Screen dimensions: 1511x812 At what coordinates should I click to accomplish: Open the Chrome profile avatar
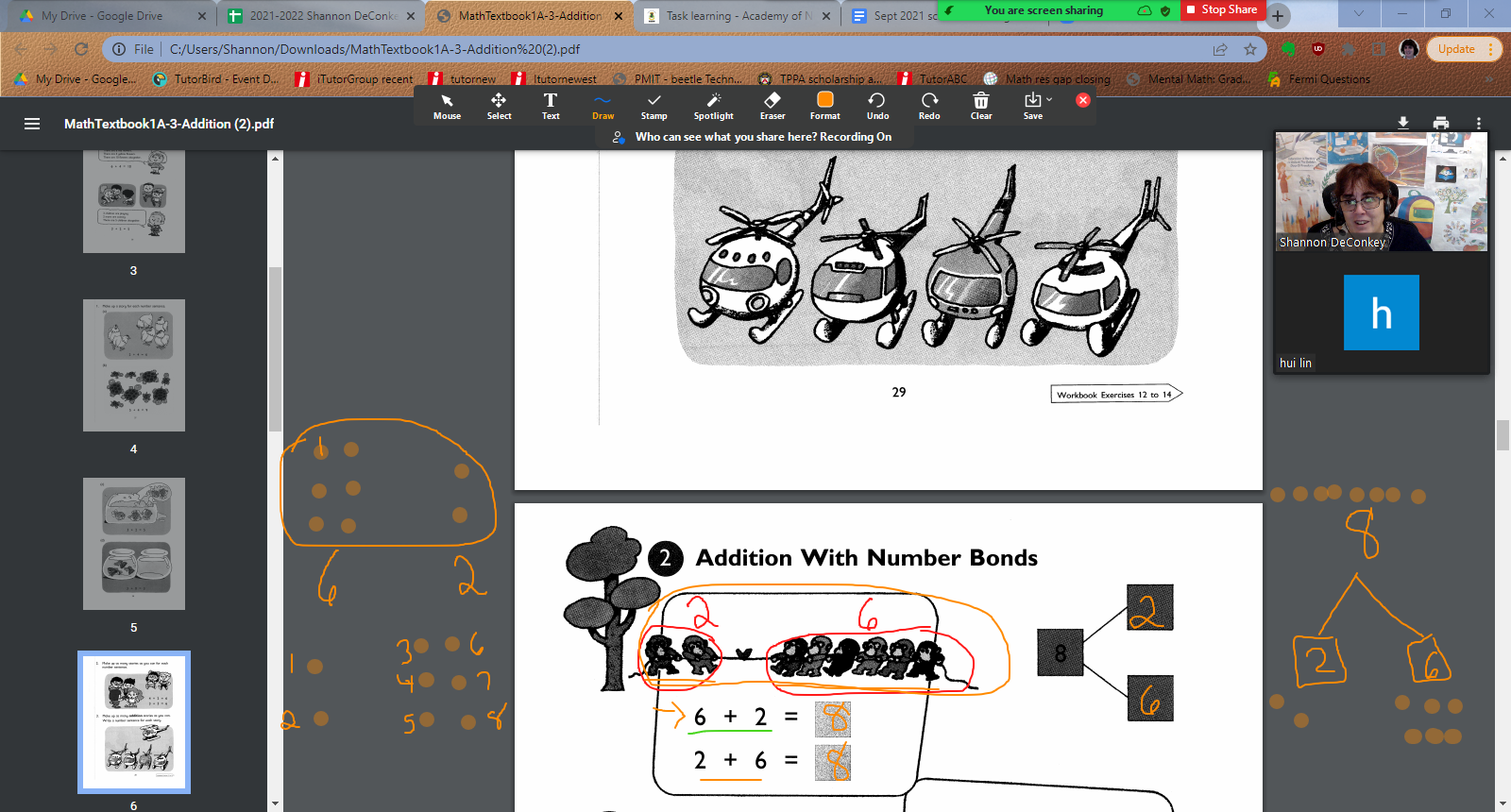(x=1409, y=49)
